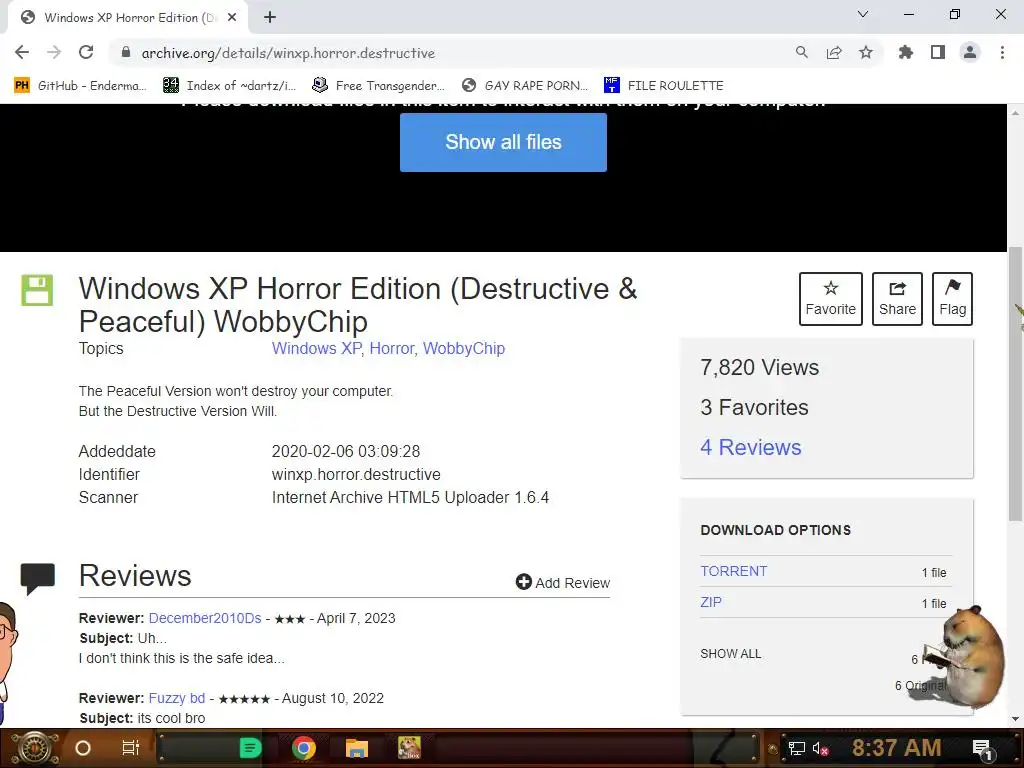Open the FILE ROULETTE bookmark
Screen dimensions: 1024x768
664,86
